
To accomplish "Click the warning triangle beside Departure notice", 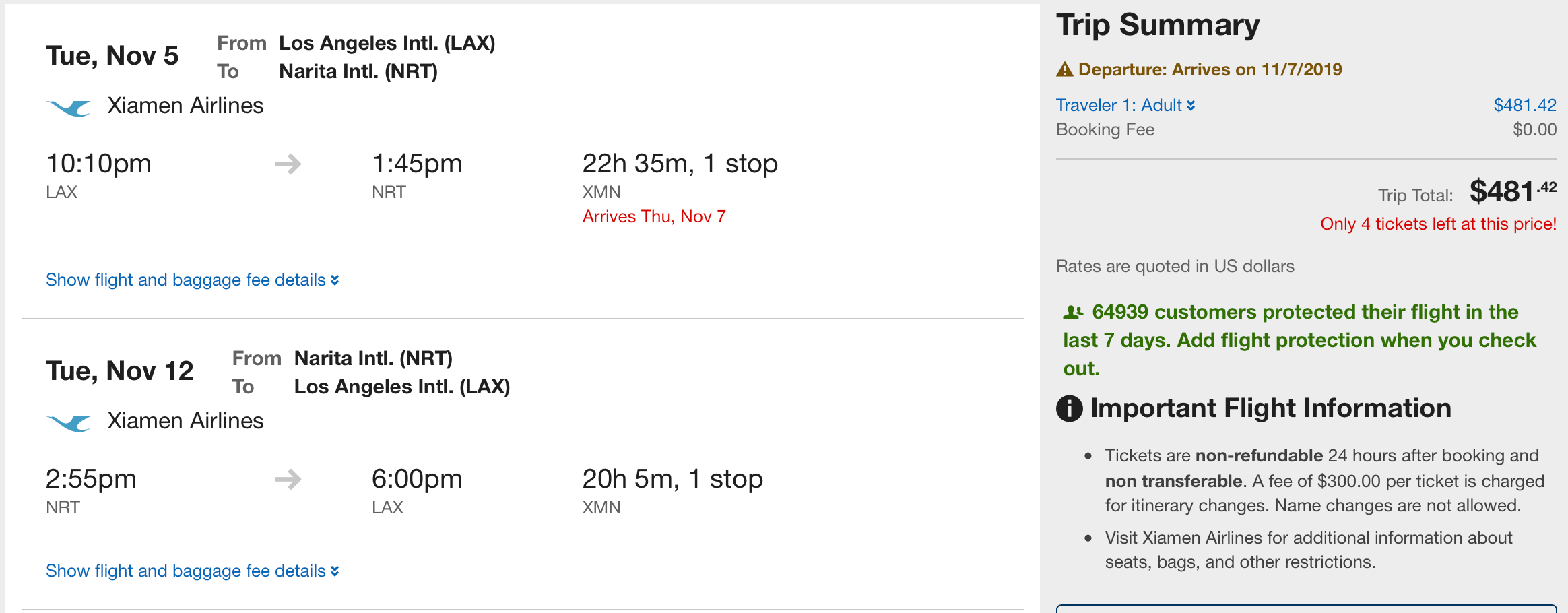I will (x=1065, y=69).
